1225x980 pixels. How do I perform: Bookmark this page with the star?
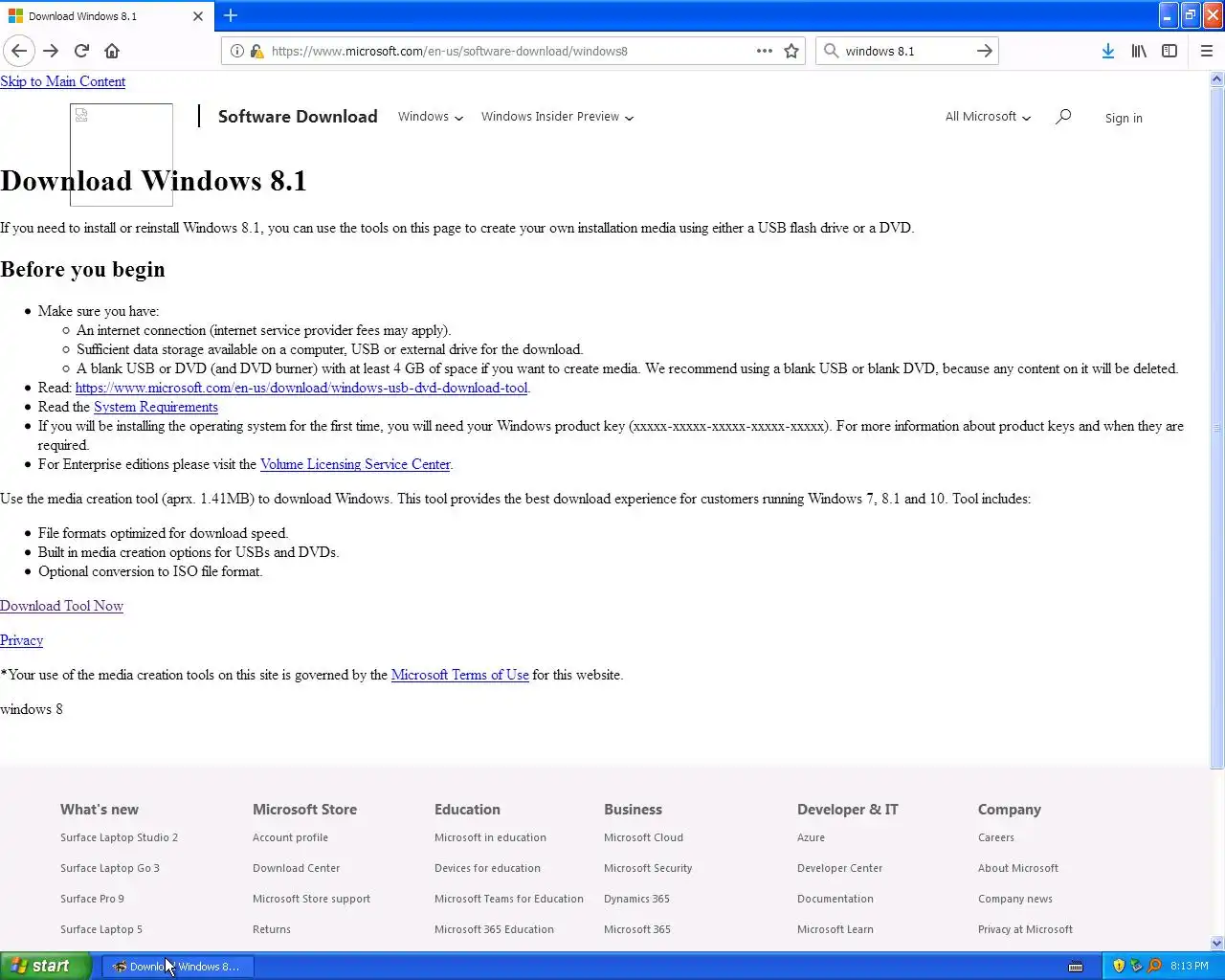click(x=791, y=51)
